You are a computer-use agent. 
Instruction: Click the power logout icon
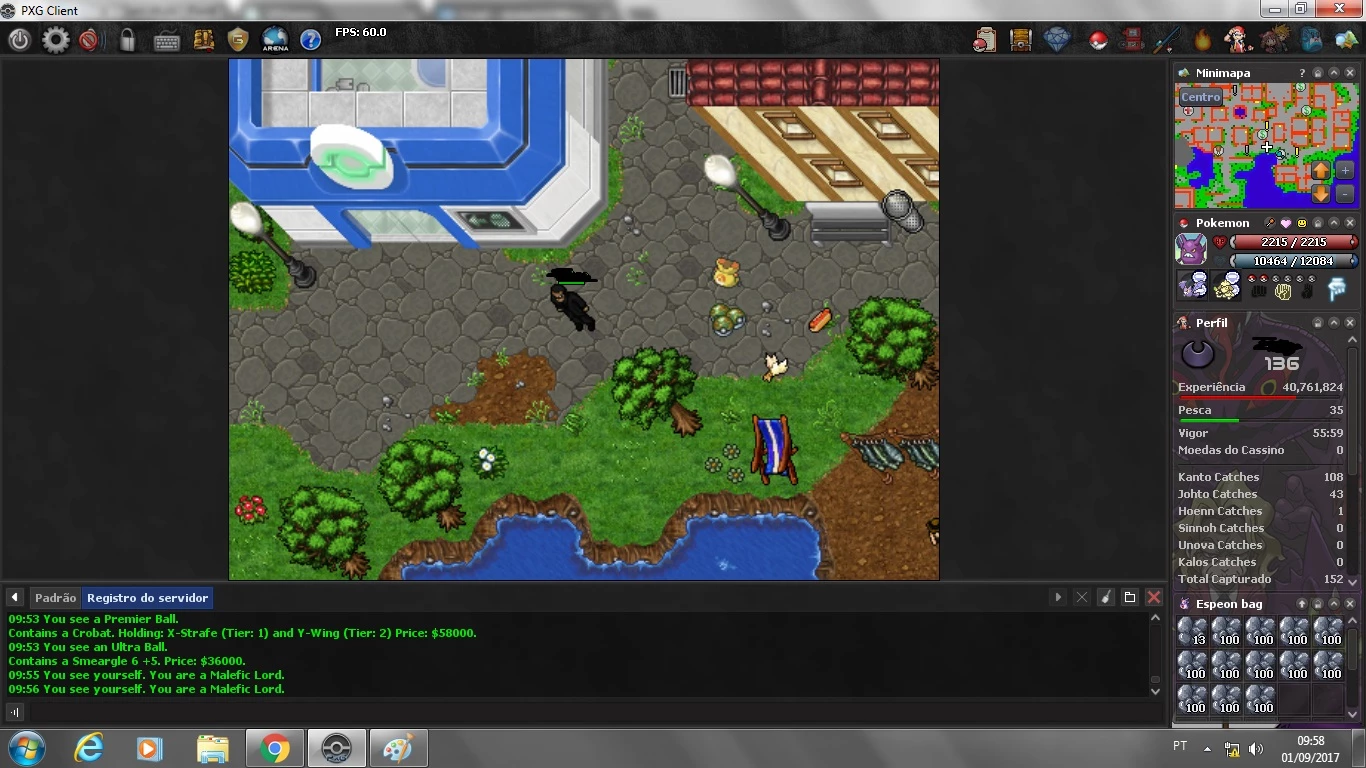click(20, 40)
